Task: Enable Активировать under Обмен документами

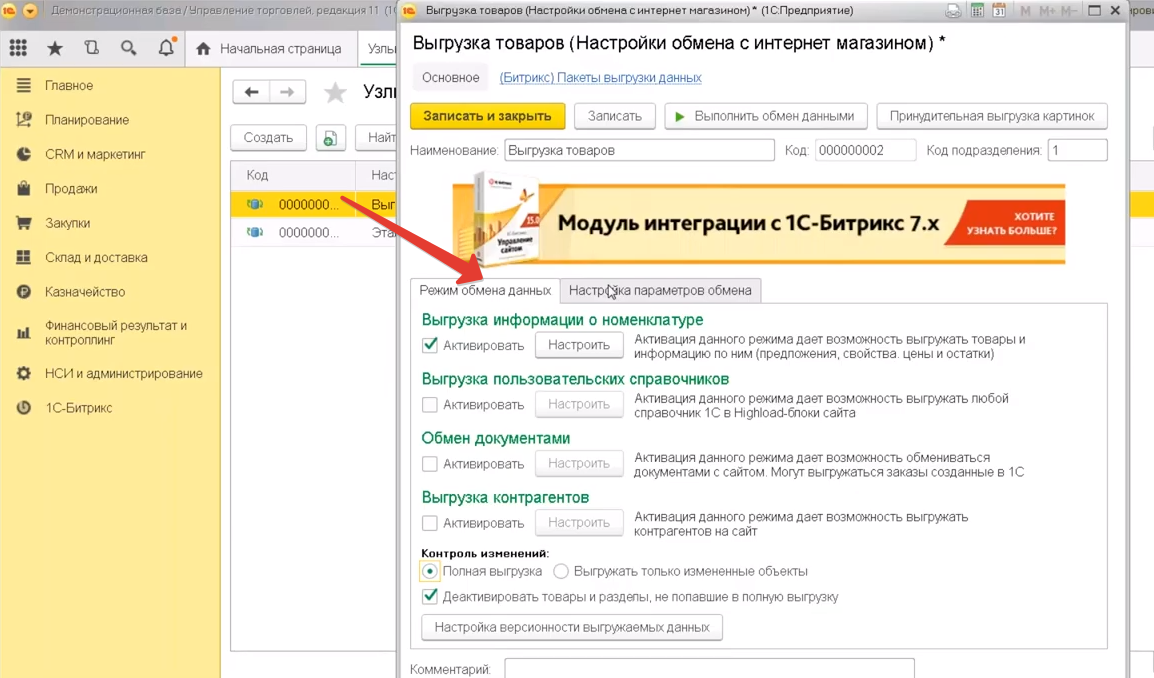Action: point(430,463)
